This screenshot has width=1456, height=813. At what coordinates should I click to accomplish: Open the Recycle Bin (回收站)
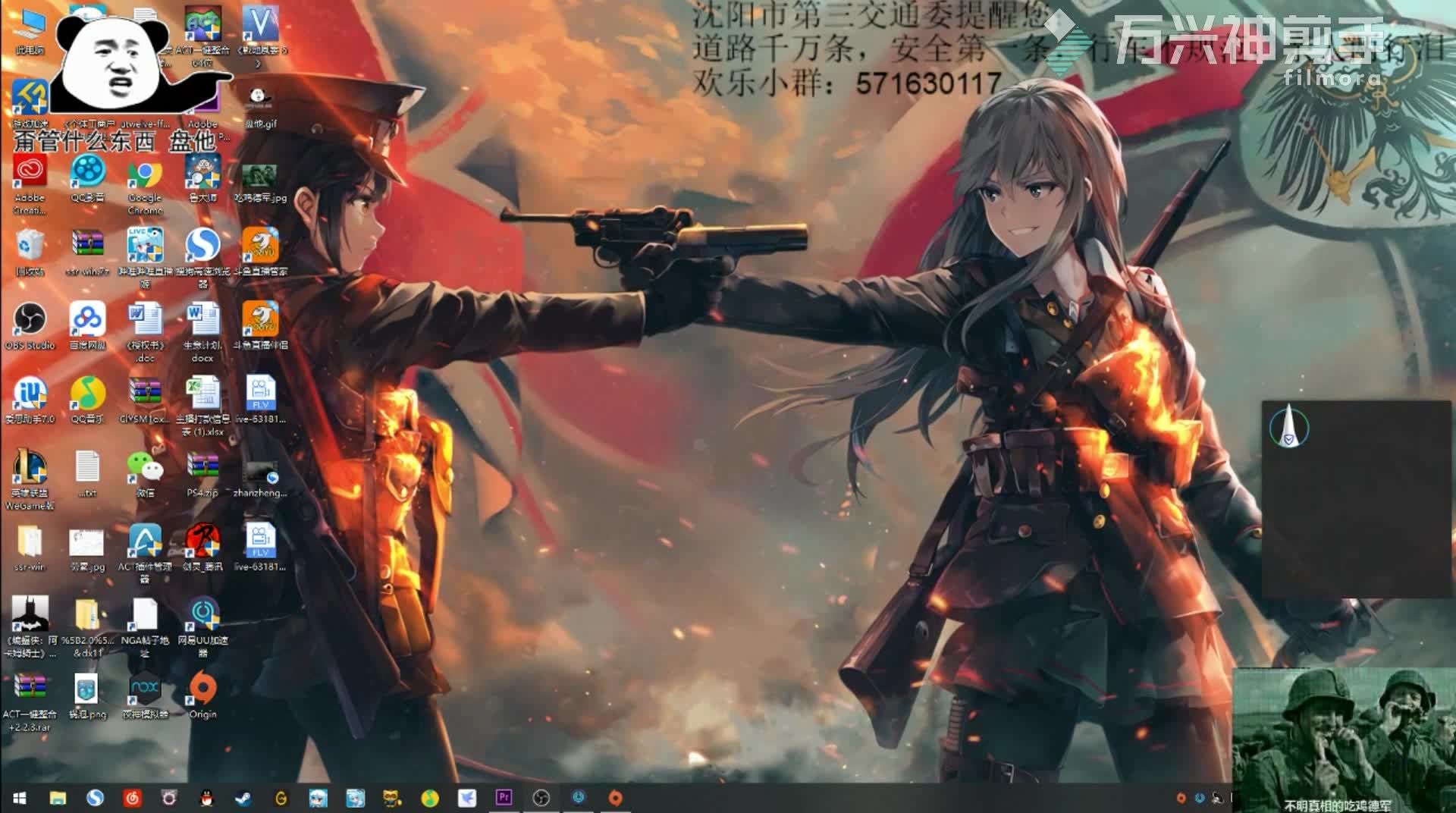coord(30,252)
